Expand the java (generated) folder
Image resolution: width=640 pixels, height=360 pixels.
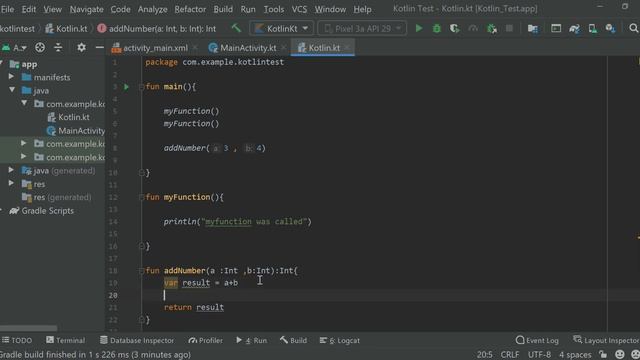pyautogui.click(x=11, y=170)
